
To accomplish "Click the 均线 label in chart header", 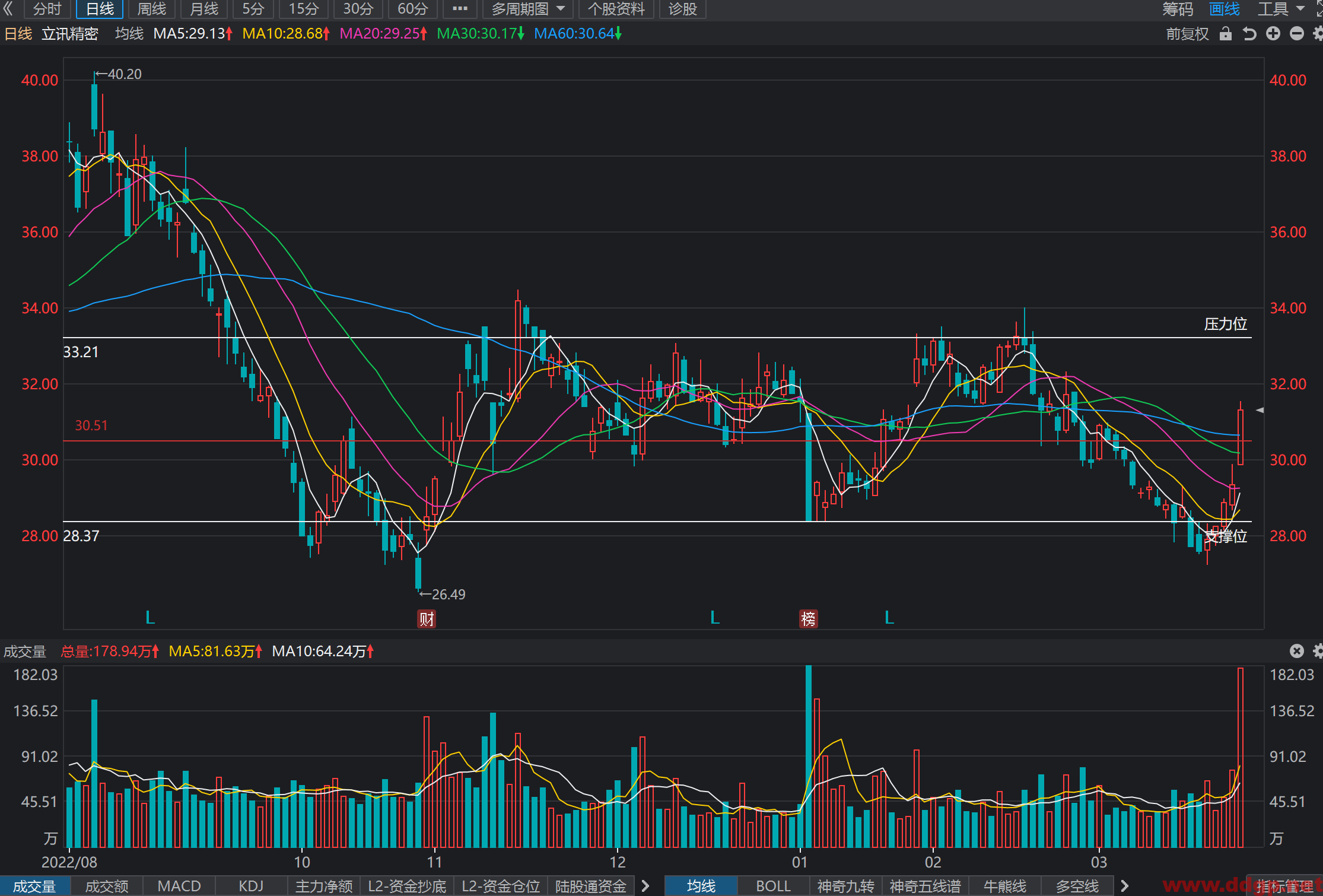I will coord(129,34).
